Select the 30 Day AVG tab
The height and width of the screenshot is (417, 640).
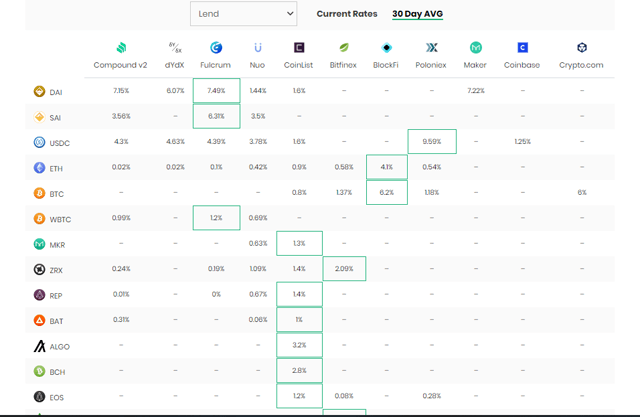click(418, 14)
